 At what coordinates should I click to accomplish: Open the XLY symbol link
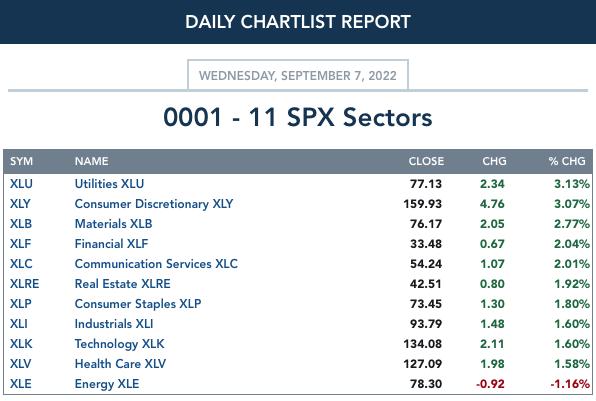coord(20,204)
